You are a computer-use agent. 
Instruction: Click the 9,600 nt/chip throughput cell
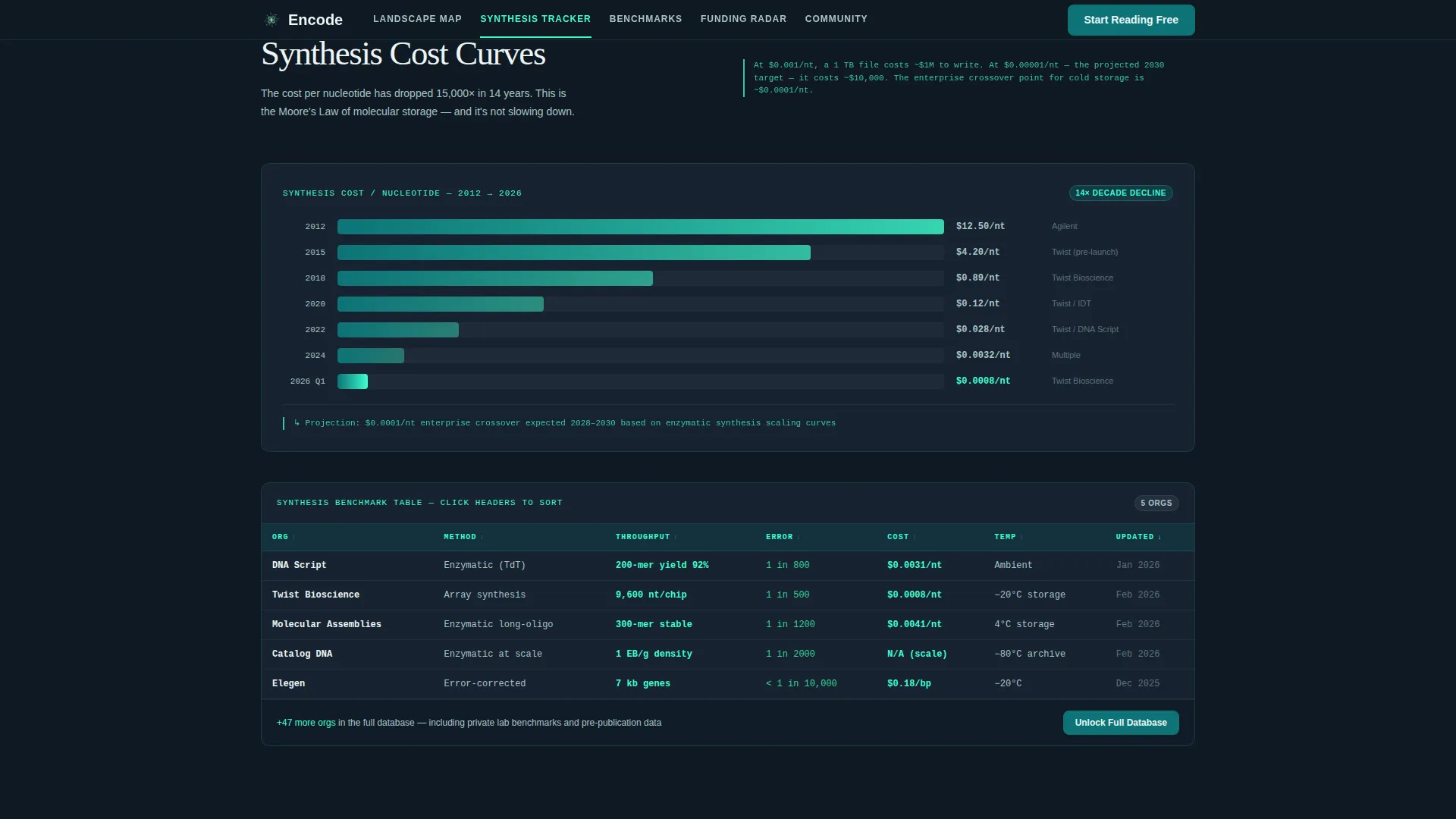(x=651, y=595)
